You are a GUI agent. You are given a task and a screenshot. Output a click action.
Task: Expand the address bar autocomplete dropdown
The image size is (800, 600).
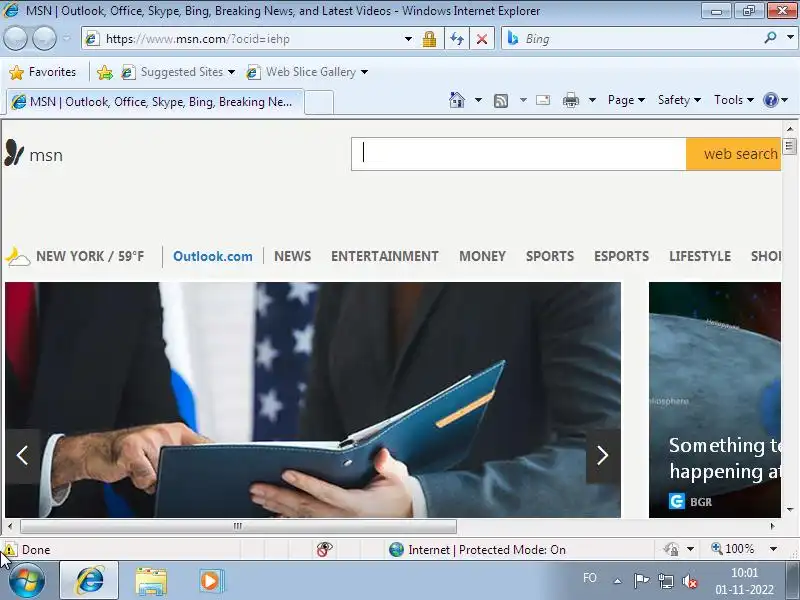click(x=408, y=39)
